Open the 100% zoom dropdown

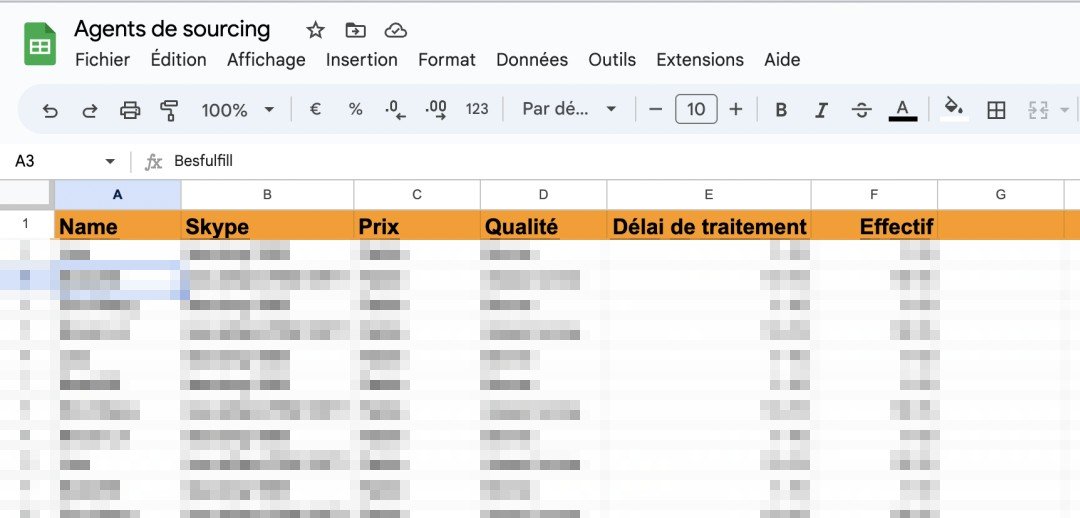click(238, 110)
